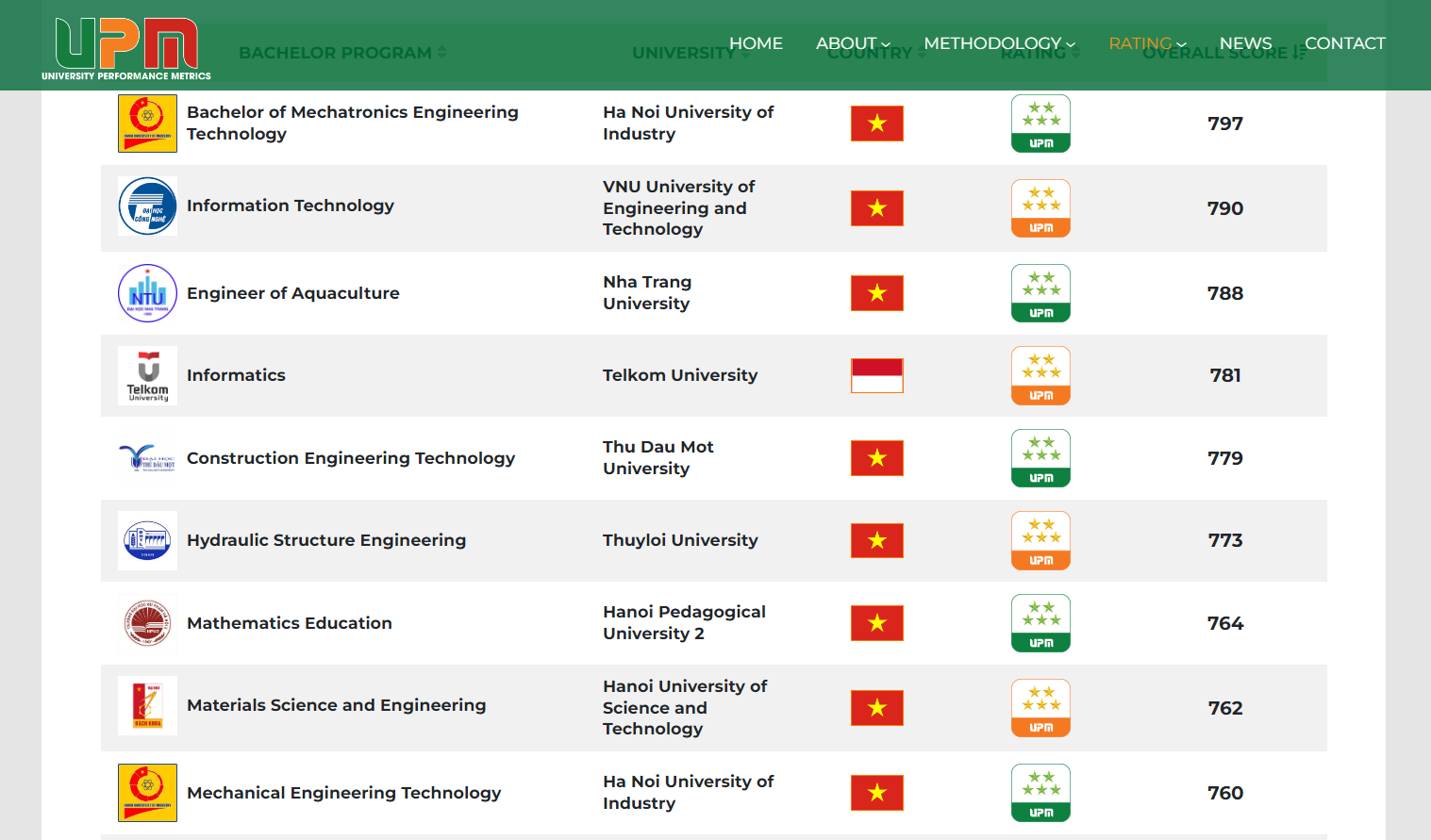Select VNU University of Engineering and Technology name

[x=679, y=207]
